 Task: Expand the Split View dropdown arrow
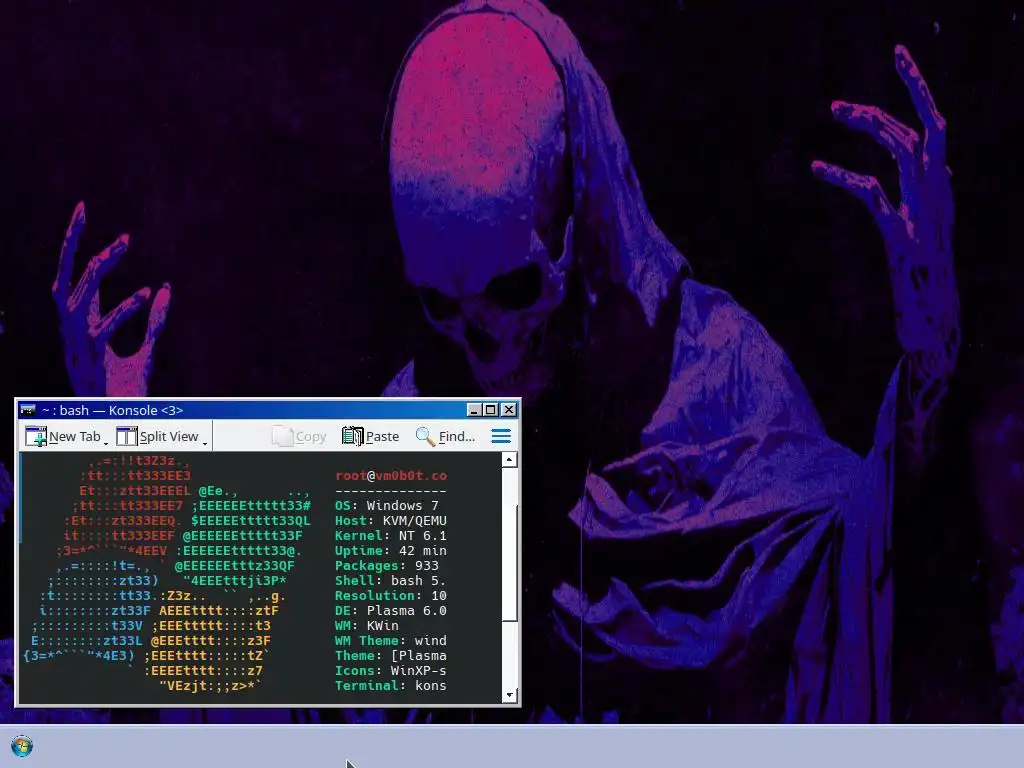(204, 443)
